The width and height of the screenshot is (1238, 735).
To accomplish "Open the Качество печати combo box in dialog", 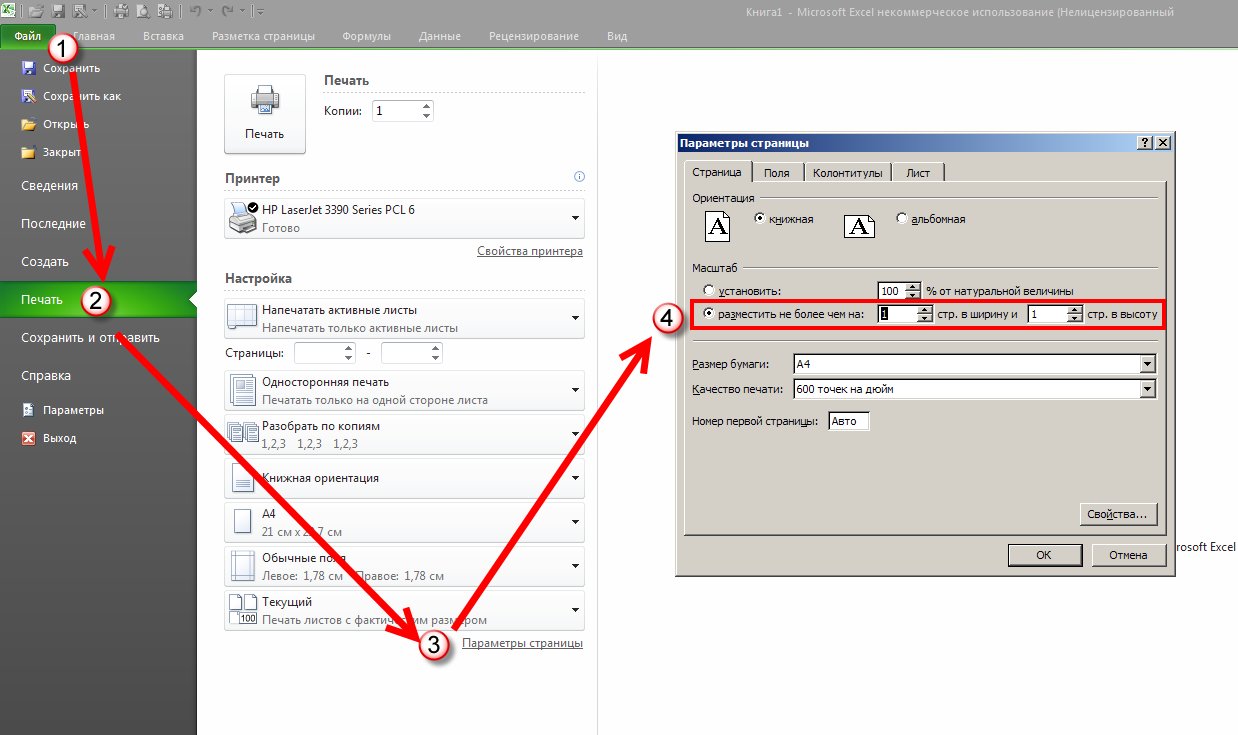I will click(974, 388).
